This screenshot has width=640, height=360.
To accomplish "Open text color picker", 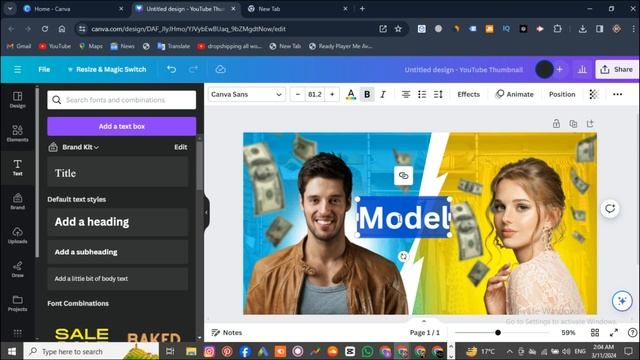I will point(351,94).
